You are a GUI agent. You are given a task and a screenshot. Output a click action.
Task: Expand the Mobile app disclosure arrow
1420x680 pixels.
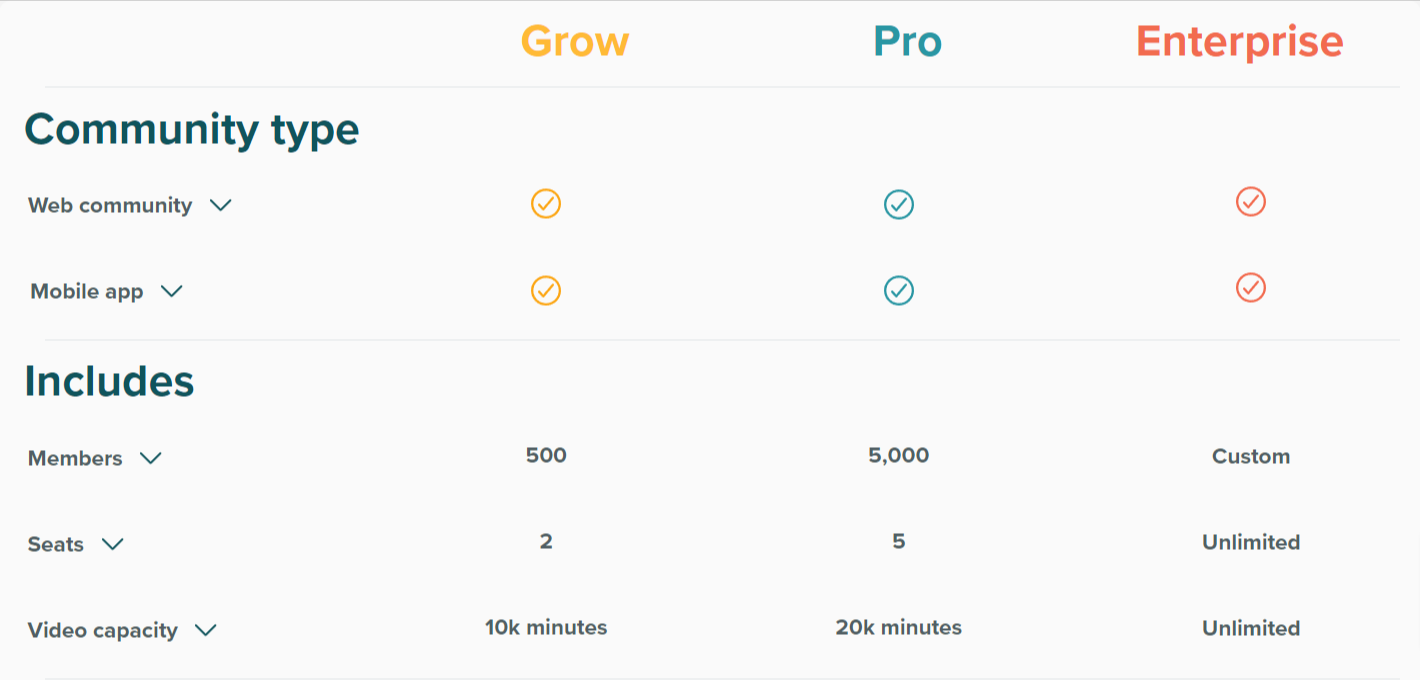point(171,292)
